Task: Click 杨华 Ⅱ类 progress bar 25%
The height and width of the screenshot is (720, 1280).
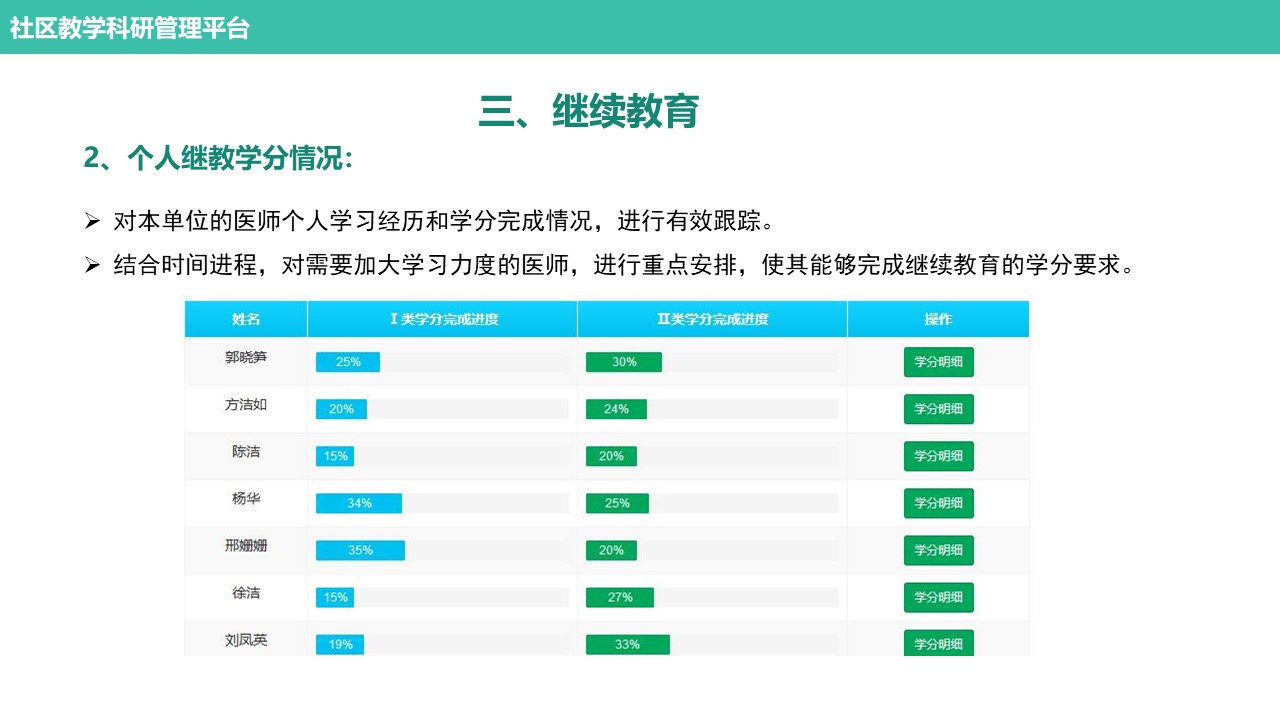Action: 617,503
